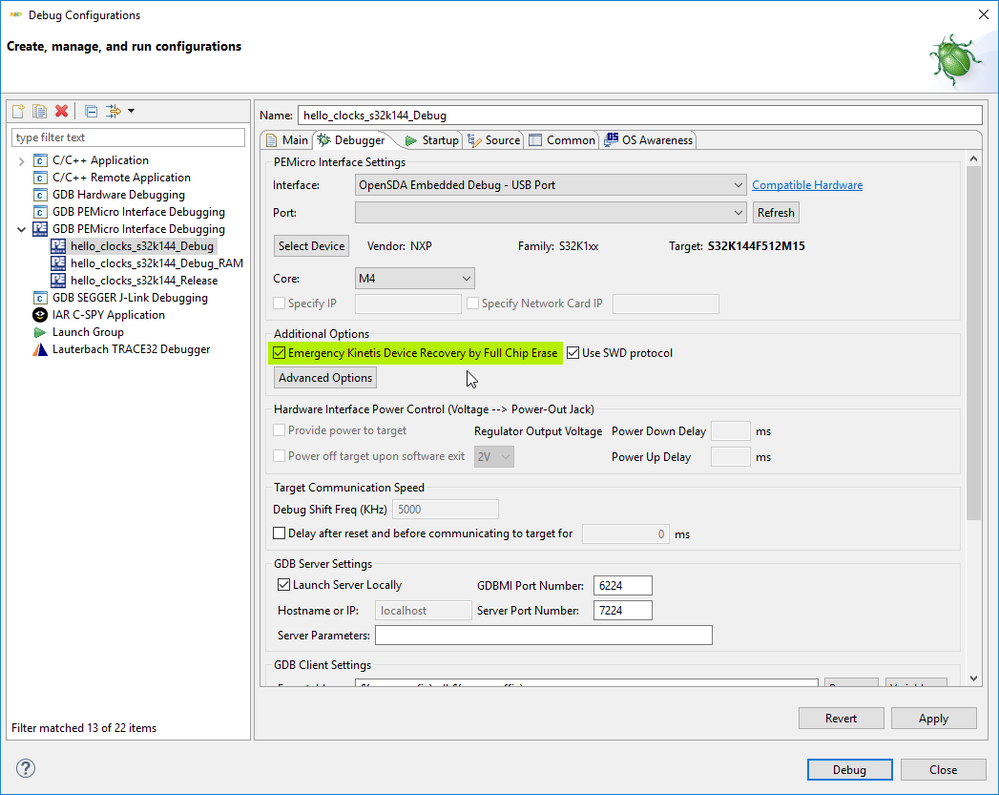Open the OS Awareness tab
The width and height of the screenshot is (999, 795).
pos(649,140)
